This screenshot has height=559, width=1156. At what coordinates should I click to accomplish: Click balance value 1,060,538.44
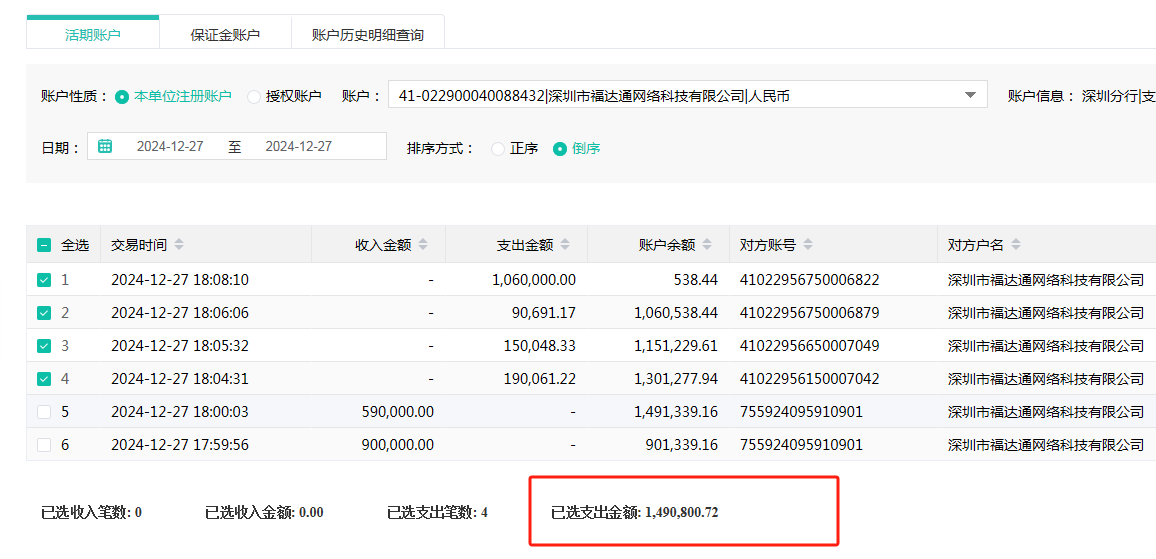click(x=676, y=313)
